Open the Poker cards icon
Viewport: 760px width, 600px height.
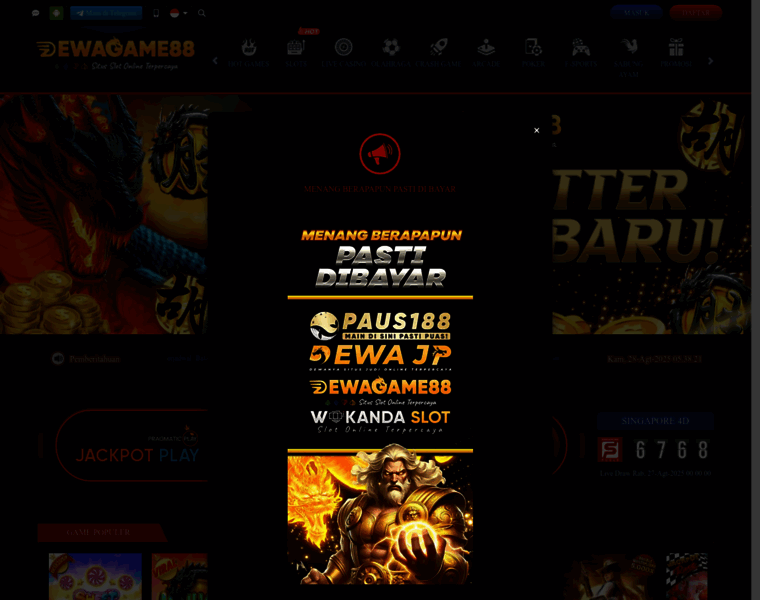[x=533, y=47]
